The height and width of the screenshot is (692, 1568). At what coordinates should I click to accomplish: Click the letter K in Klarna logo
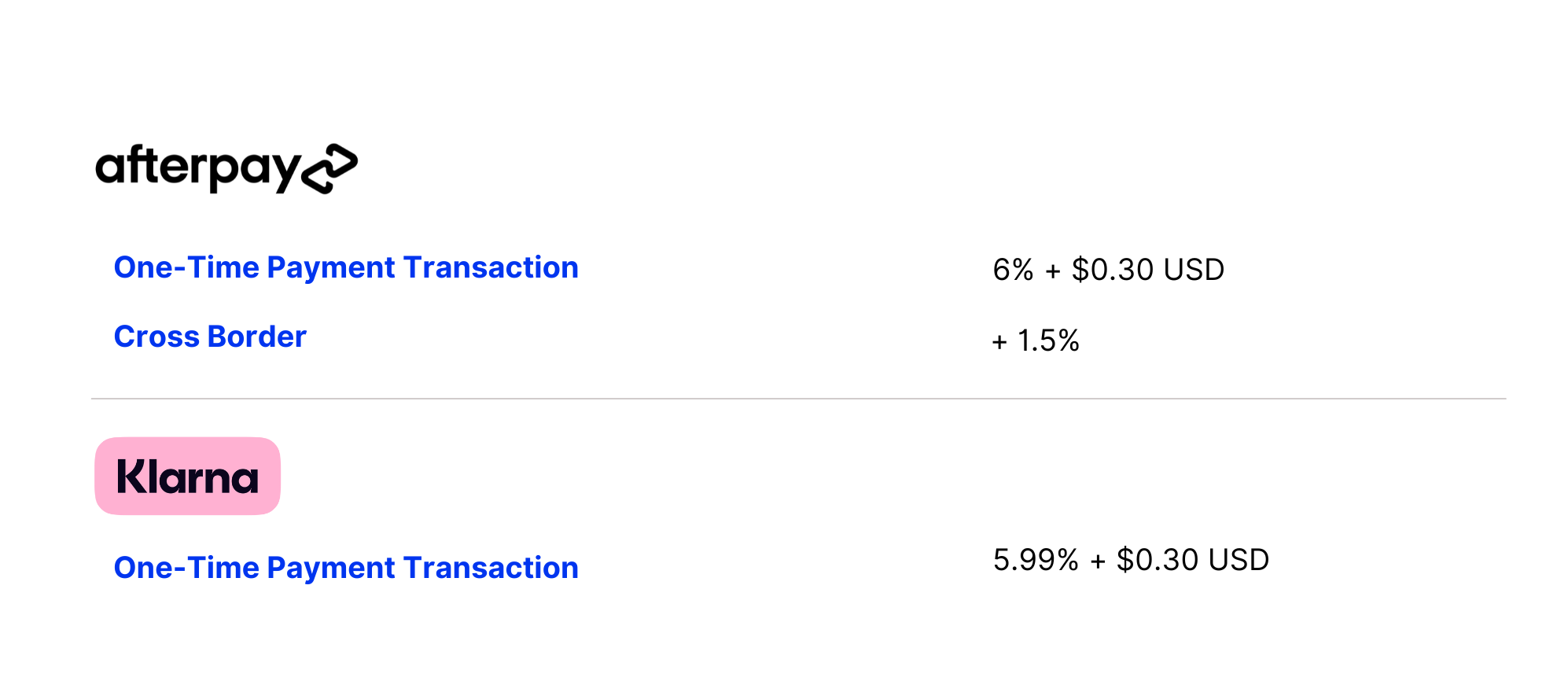(131, 477)
